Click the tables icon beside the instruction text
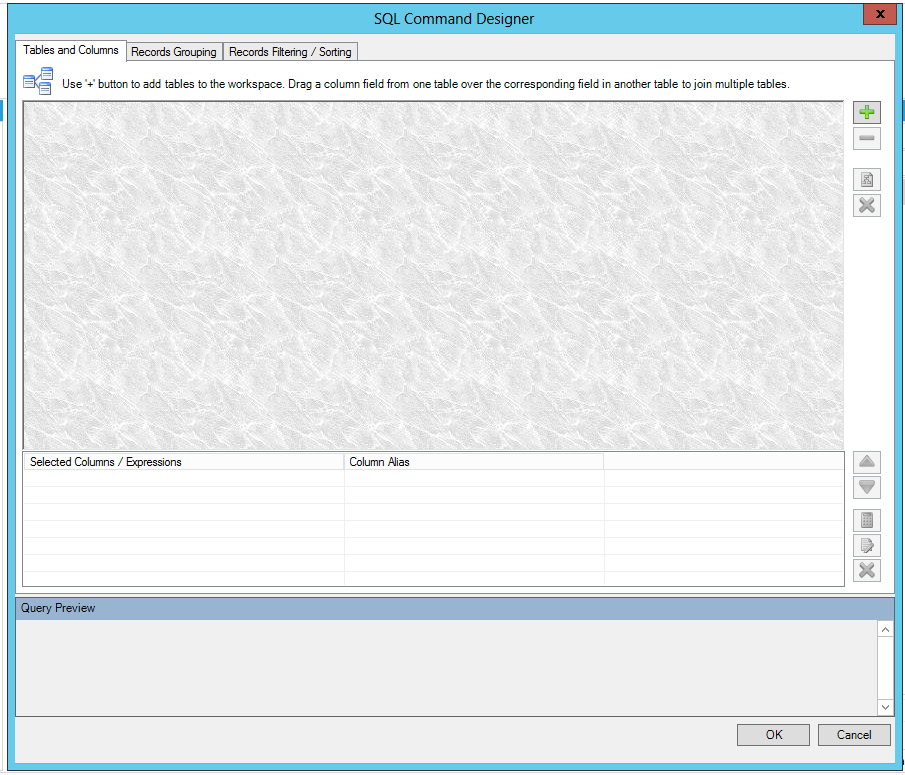905x775 pixels. (38, 81)
